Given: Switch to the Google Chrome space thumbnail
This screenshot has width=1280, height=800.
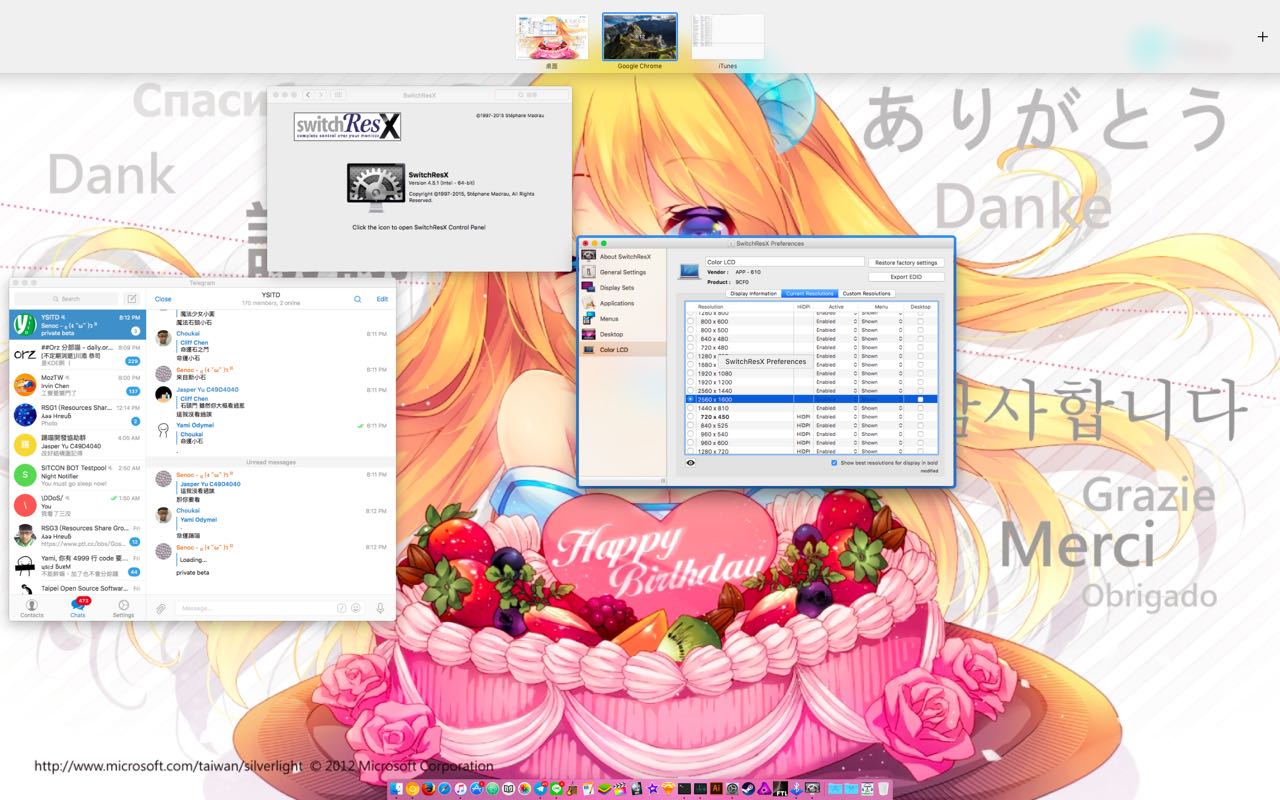Looking at the screenshot, I should pos(639,37).
